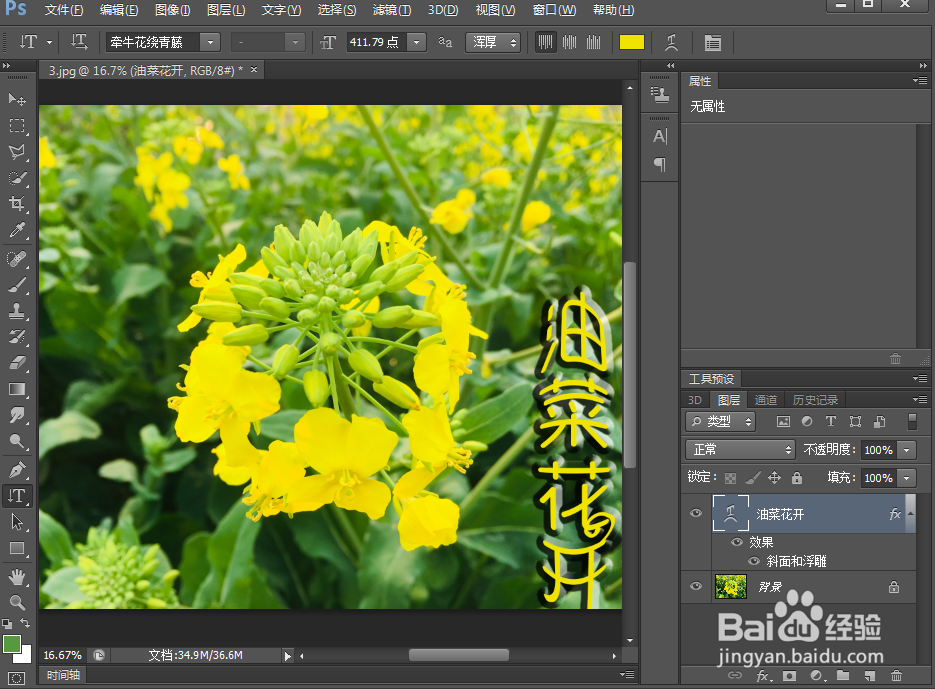Toggle visibility of the 背景 layer
935x689 pixels.
coord(695,586)
